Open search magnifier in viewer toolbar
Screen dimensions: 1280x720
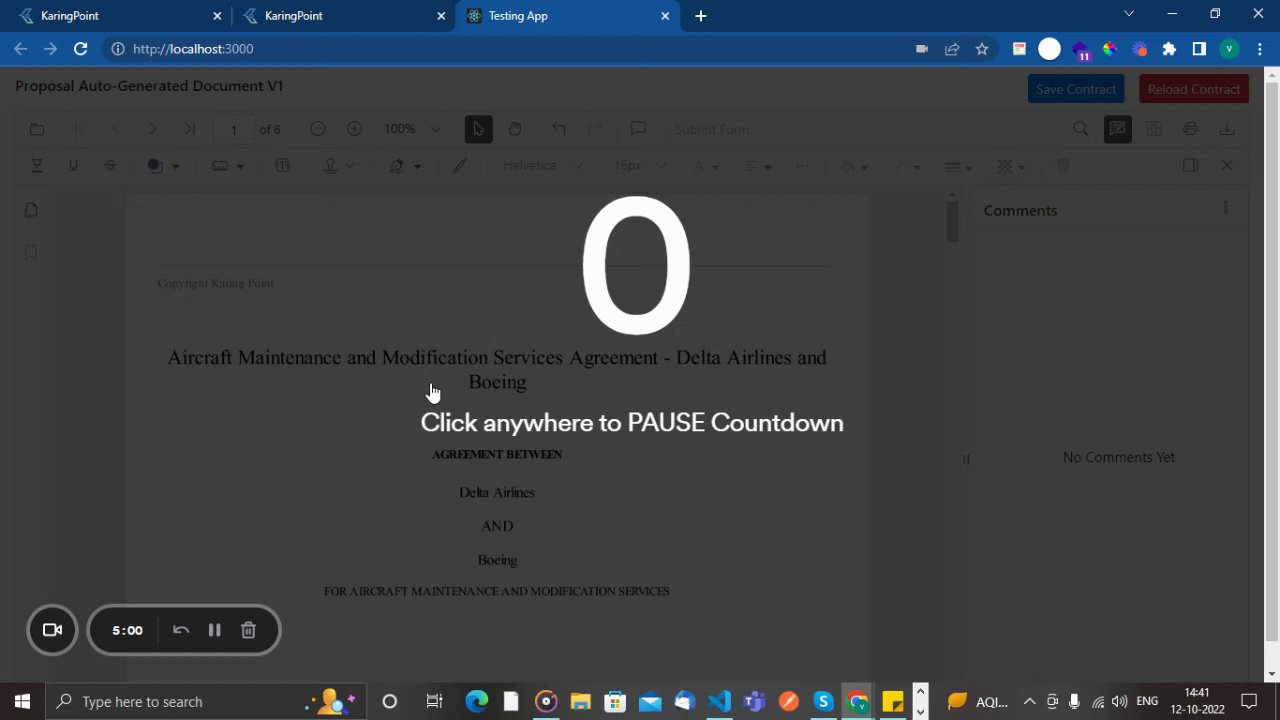point(1080,129)
